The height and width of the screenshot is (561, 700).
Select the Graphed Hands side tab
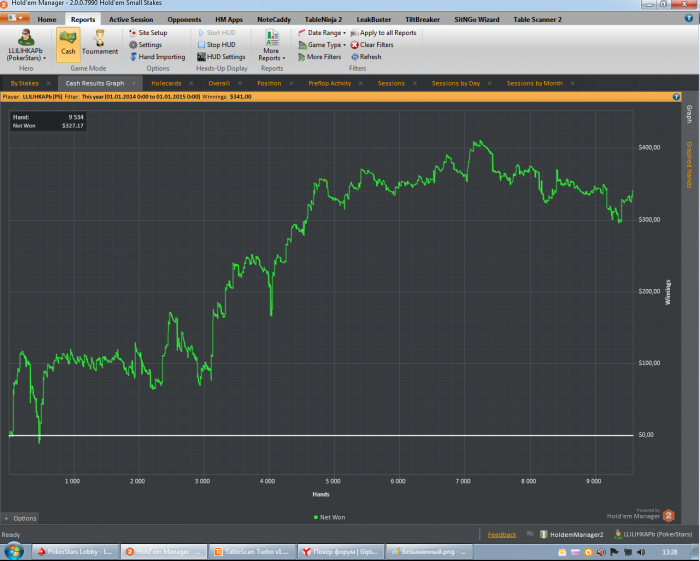click(x=689, y=164)
